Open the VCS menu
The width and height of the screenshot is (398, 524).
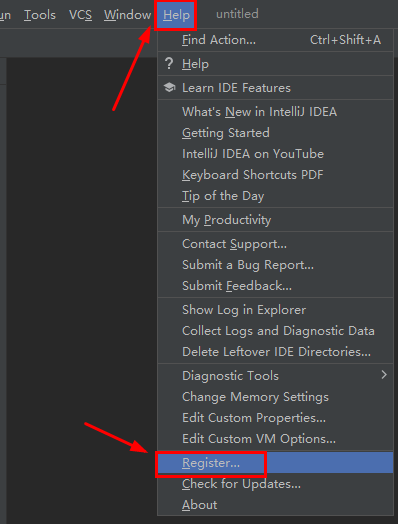pyautogui.click(x=80, y=15)
